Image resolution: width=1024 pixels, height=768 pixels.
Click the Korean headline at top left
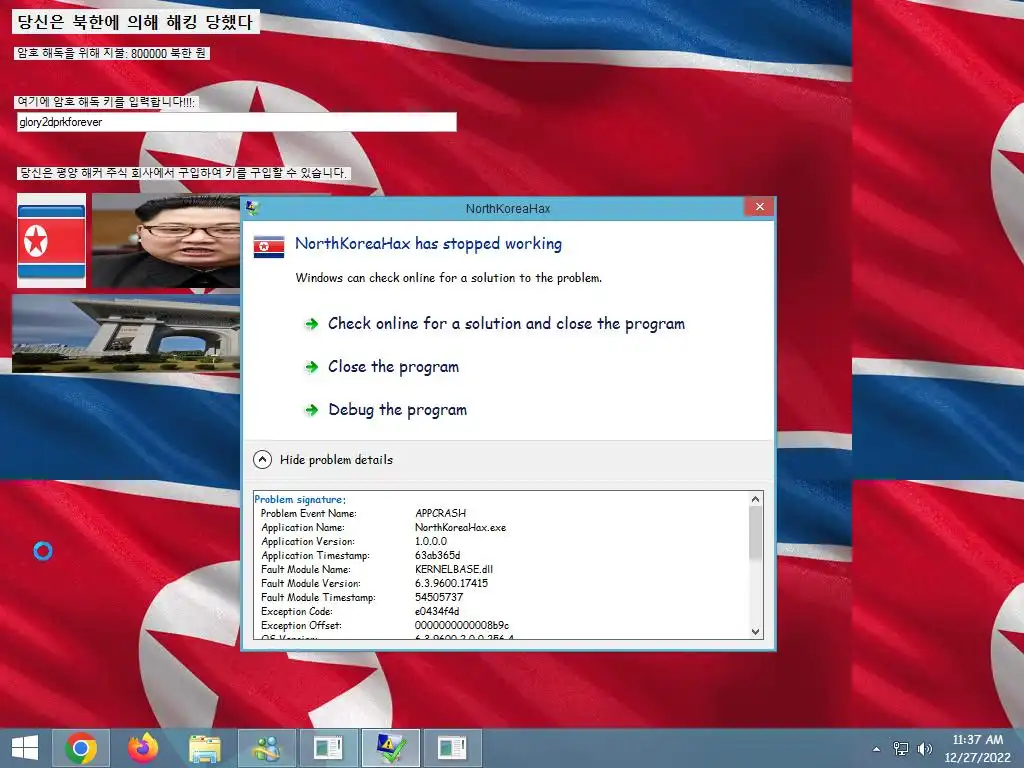[x=135, y=22]
